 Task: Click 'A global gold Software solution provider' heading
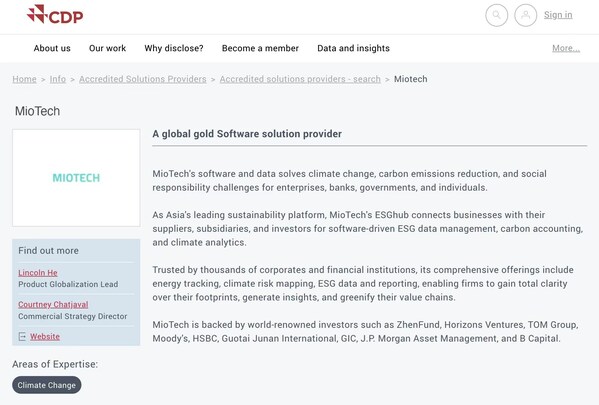coord(247,134)
